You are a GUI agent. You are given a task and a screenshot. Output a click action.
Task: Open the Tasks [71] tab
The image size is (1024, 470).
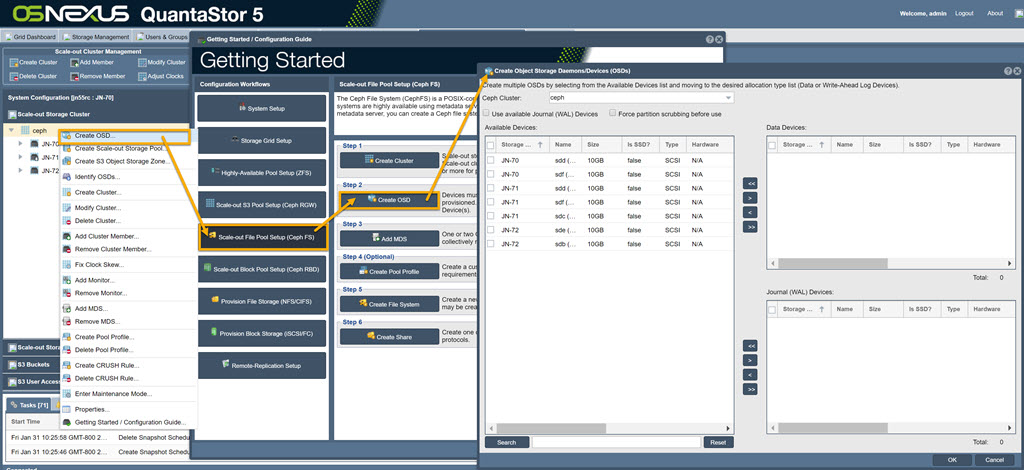coord(29,405)
